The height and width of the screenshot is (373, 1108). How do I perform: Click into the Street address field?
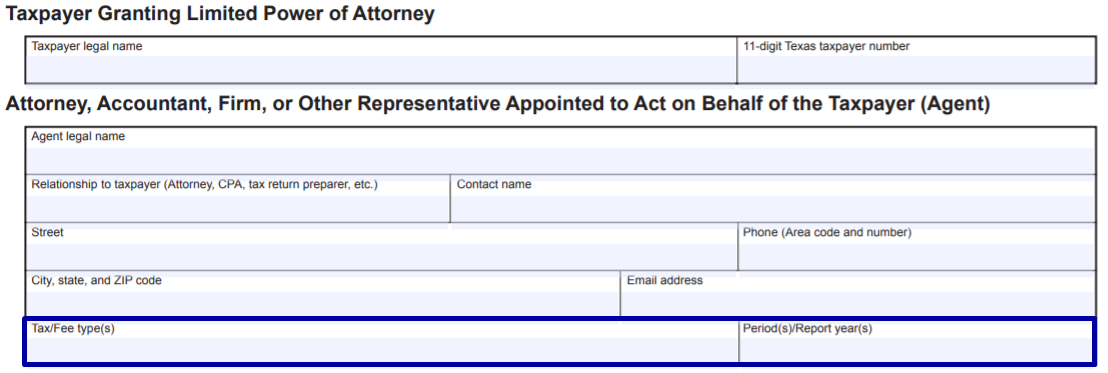[x=382, y=256]
